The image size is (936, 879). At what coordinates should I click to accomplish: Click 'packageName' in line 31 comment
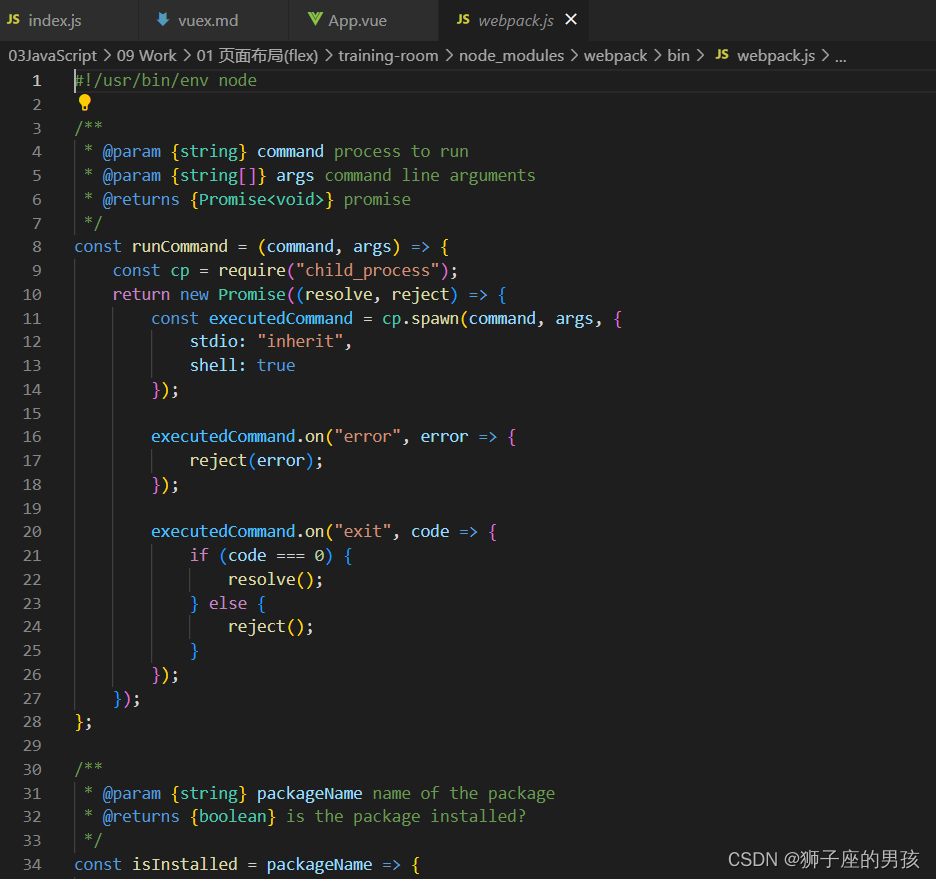309,793
